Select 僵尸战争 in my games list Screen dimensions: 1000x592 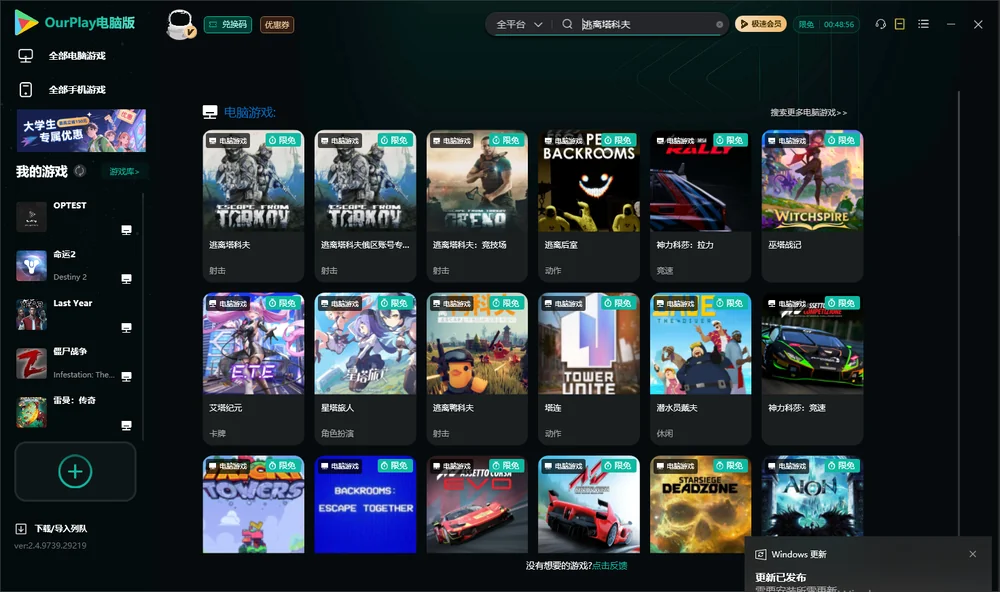(x=75, y=364)
